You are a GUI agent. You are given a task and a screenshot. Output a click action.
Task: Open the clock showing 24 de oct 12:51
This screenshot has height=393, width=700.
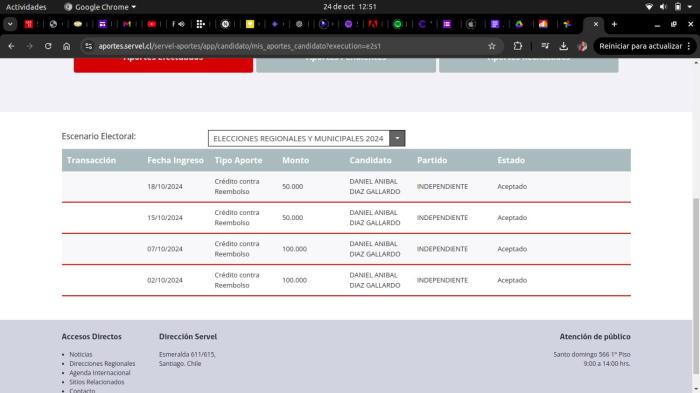[350, 7]
